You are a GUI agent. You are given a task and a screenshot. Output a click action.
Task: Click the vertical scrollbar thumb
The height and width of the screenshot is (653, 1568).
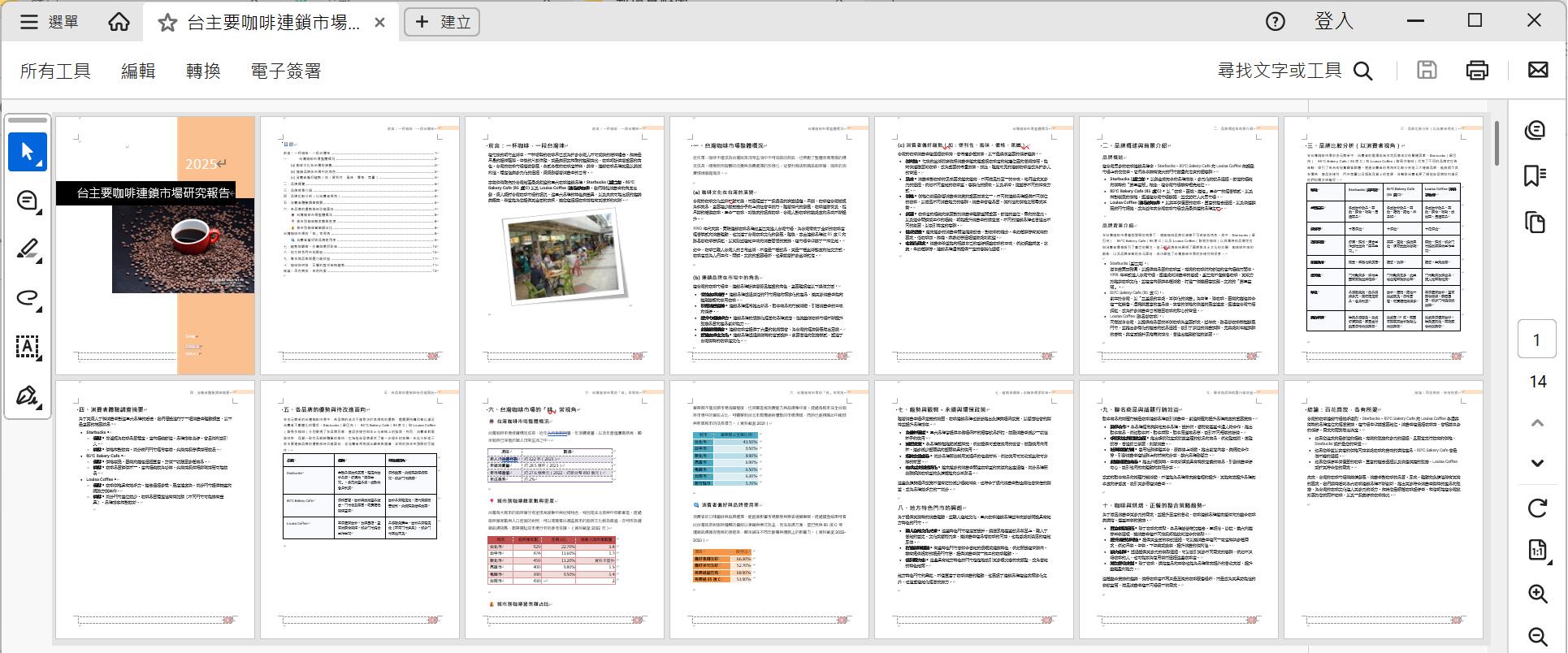[1497, 144]
